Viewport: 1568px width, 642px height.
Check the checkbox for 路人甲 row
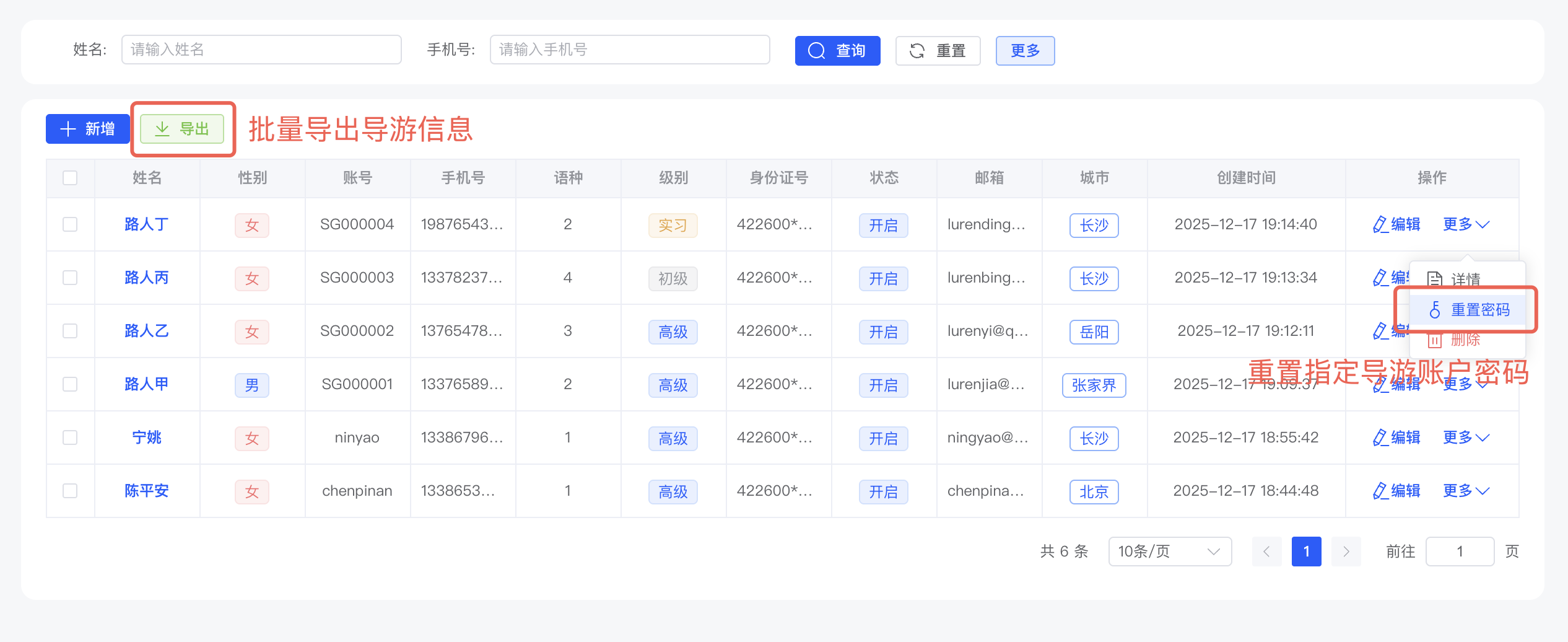pyautogui.click(x=70, y=384)
